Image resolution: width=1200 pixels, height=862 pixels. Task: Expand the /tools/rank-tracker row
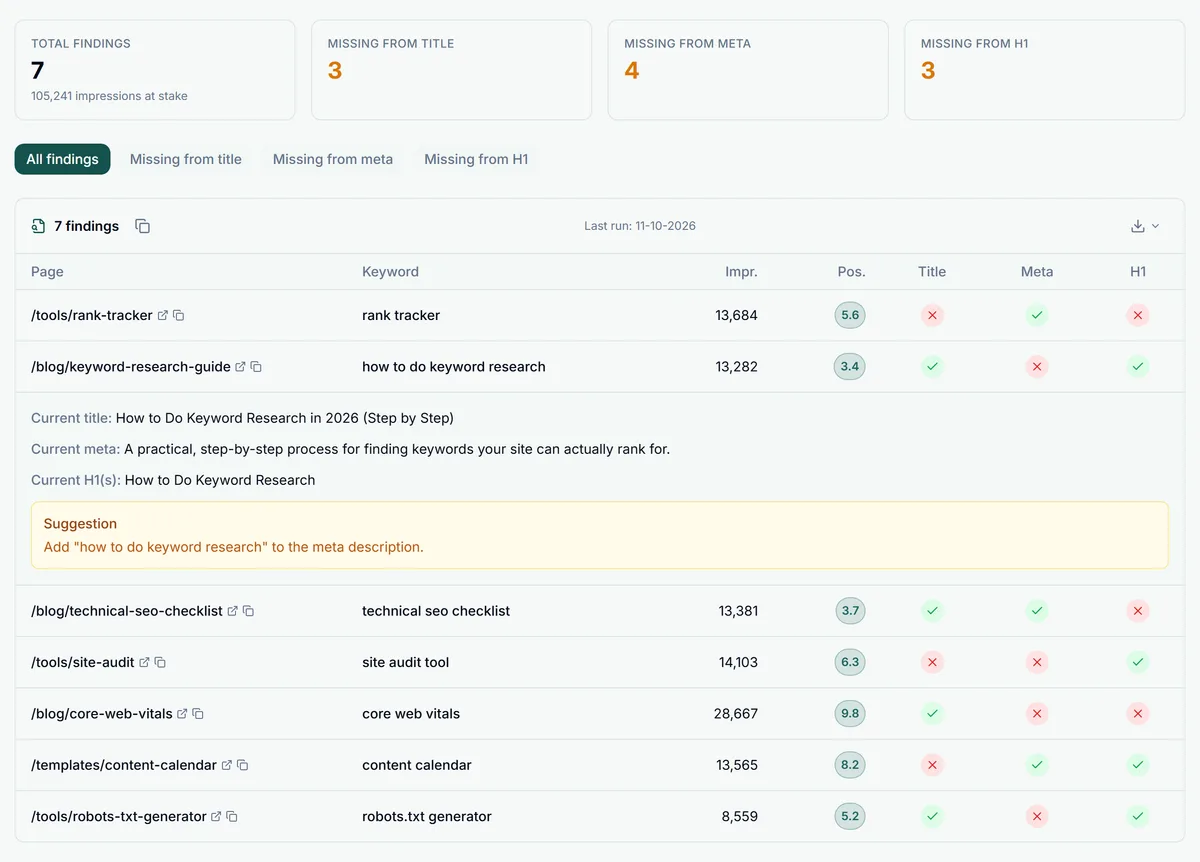(x=600, y=315)
